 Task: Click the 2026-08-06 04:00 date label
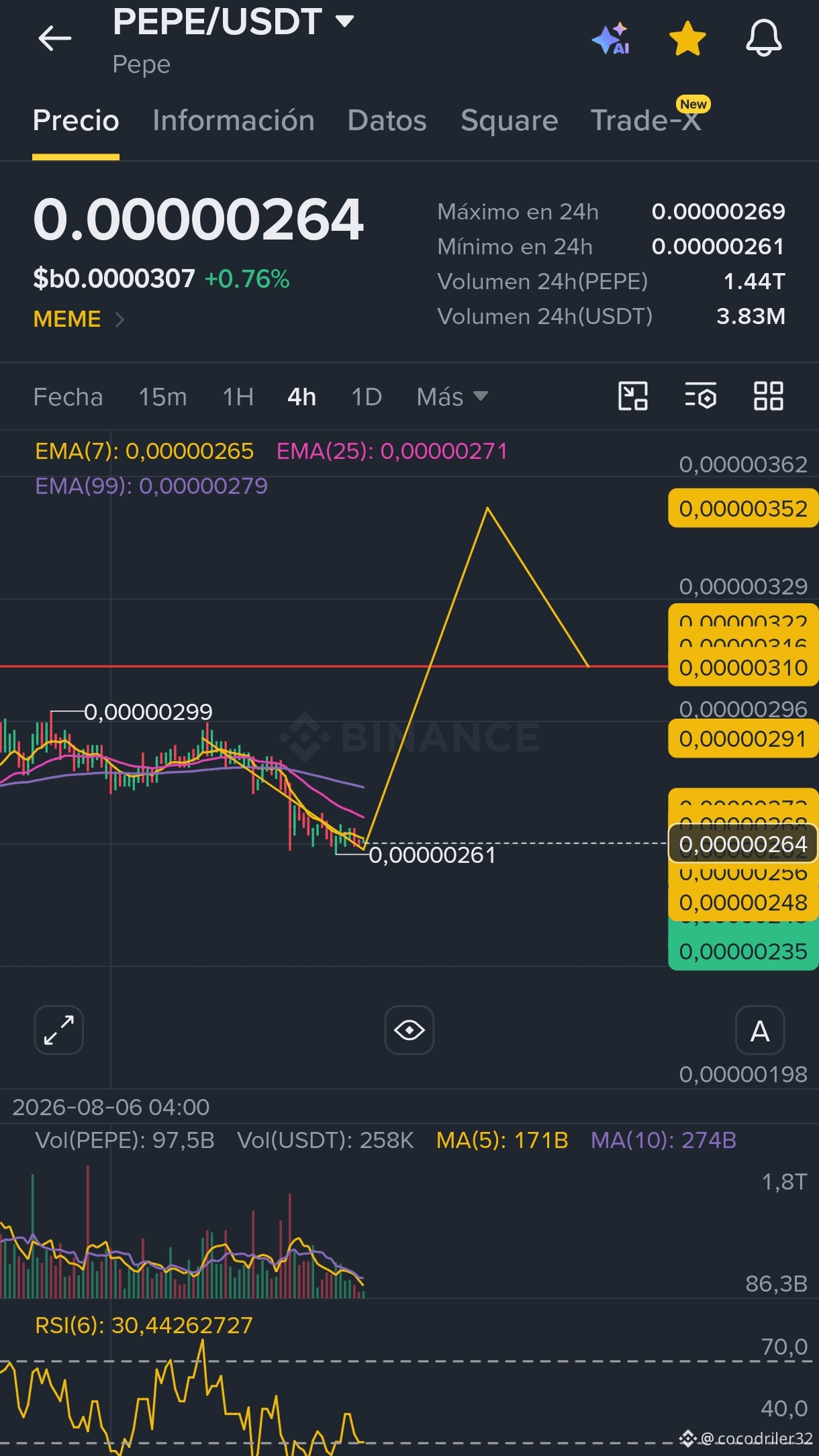pyautogui.click(x=111, y=1107)
